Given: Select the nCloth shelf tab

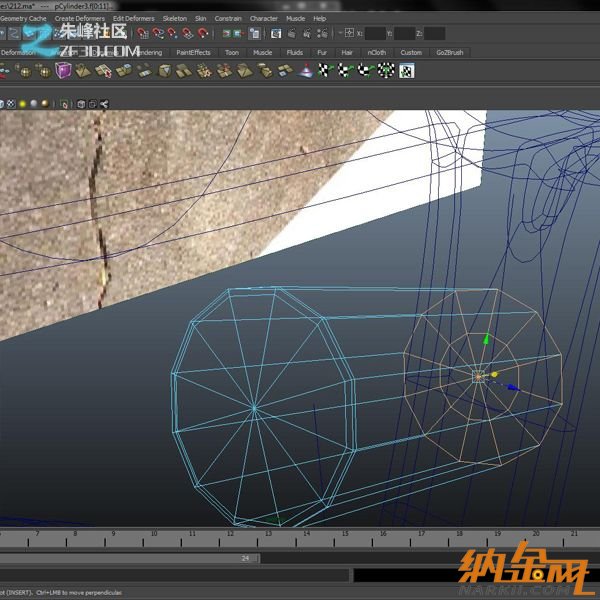Looking at the screenshot, I should (376, 52).
